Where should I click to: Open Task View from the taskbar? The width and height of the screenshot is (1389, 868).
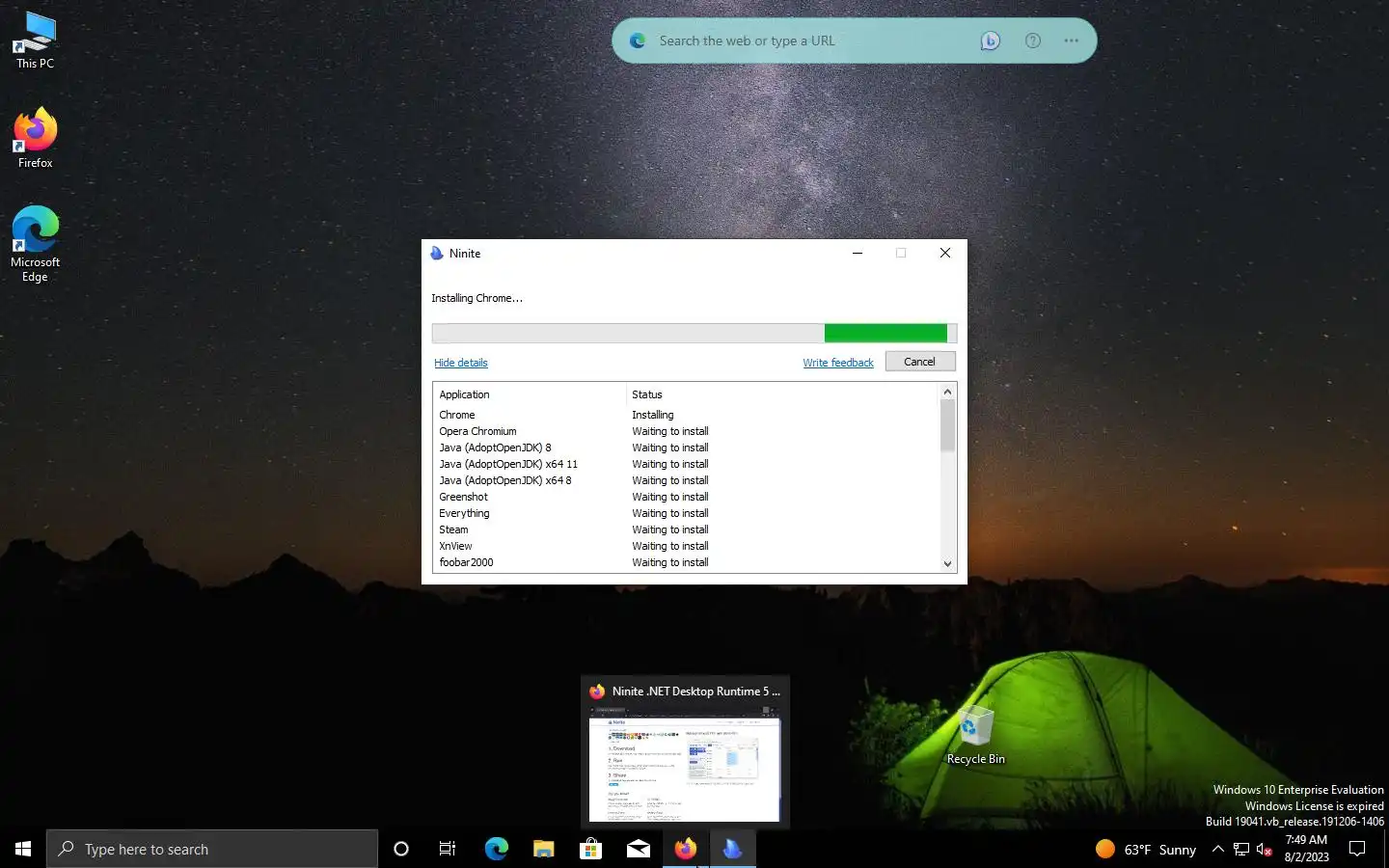448,849
